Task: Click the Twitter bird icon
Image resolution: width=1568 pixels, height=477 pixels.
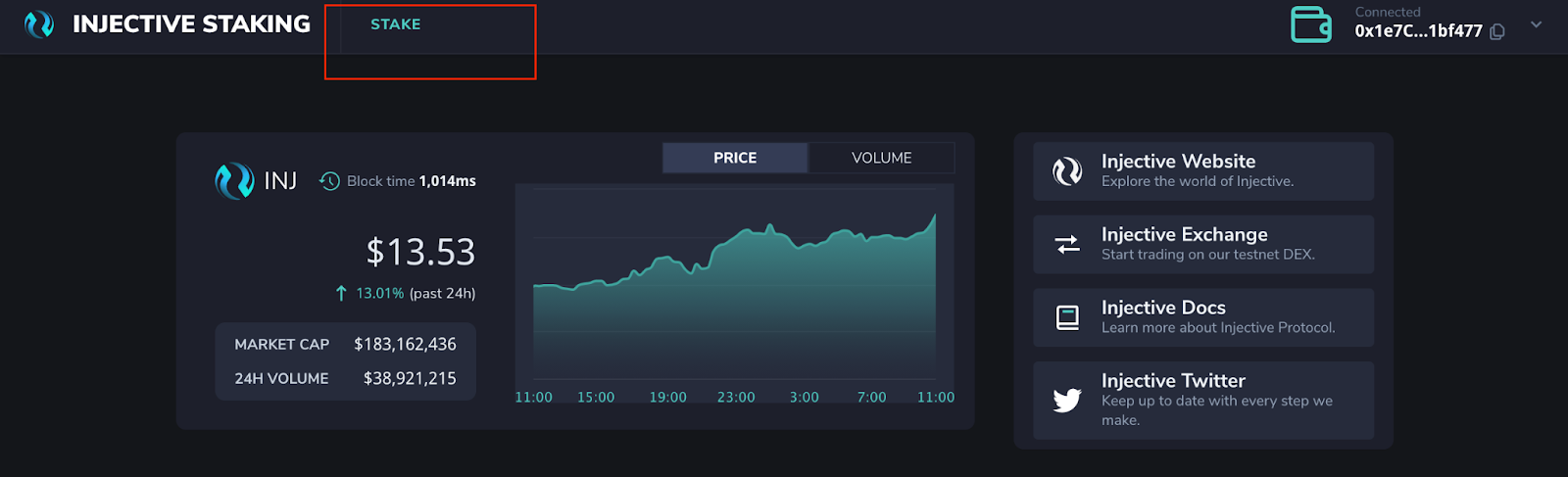Action: click(x=1067, y=400)
